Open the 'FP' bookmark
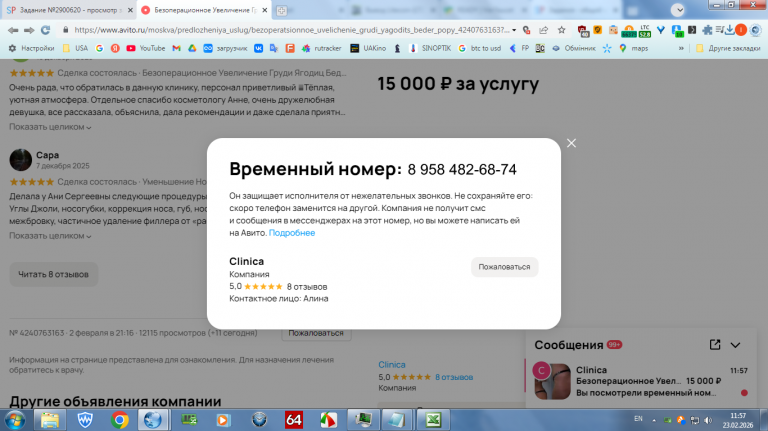 [520, 48]
